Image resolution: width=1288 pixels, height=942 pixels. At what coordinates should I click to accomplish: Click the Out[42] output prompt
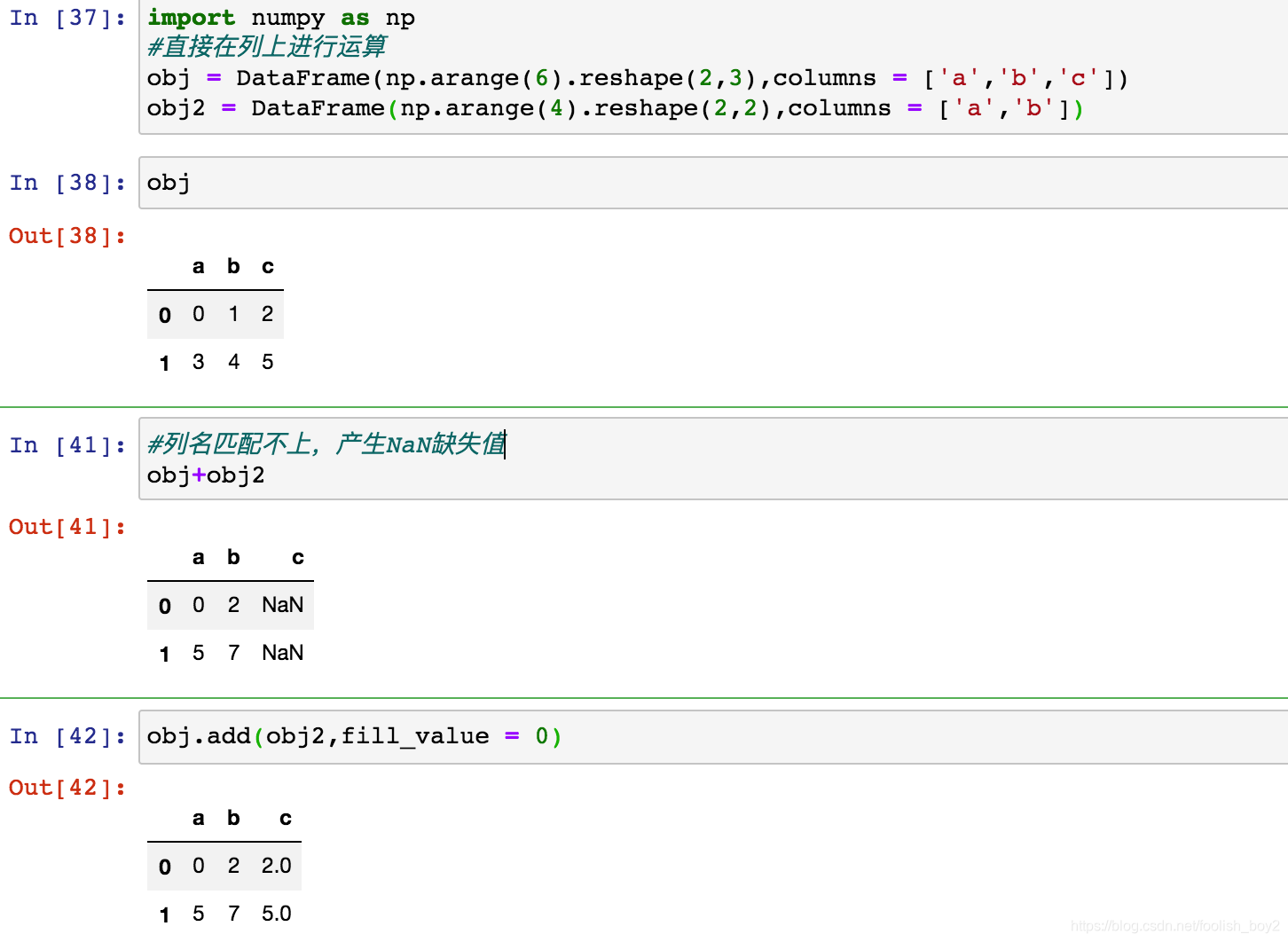click(x=67, y=788)
